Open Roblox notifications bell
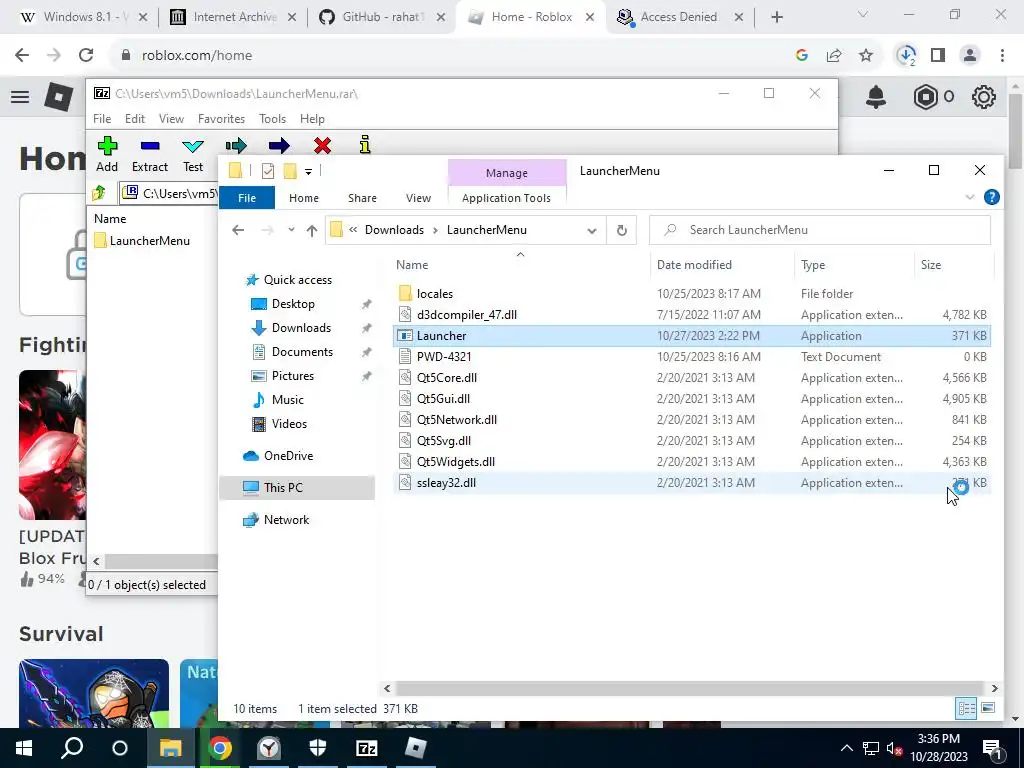This screenshot has width=1024, height=768. tap(876, 97)
